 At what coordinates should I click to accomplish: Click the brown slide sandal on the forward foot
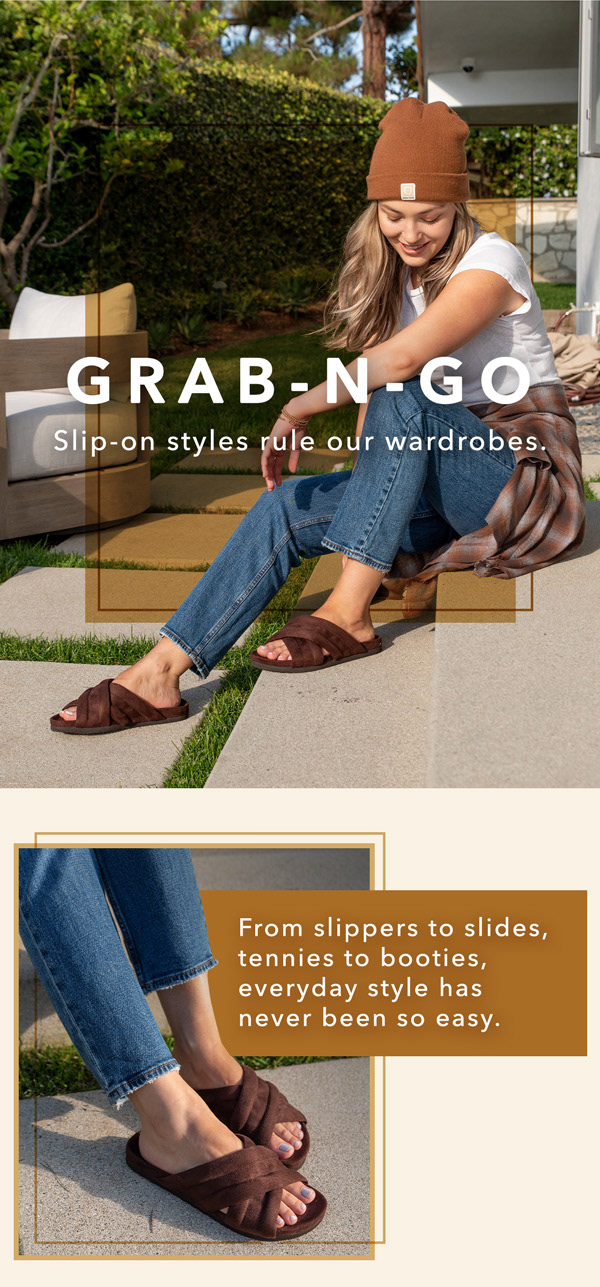click(x=120, y=706)
